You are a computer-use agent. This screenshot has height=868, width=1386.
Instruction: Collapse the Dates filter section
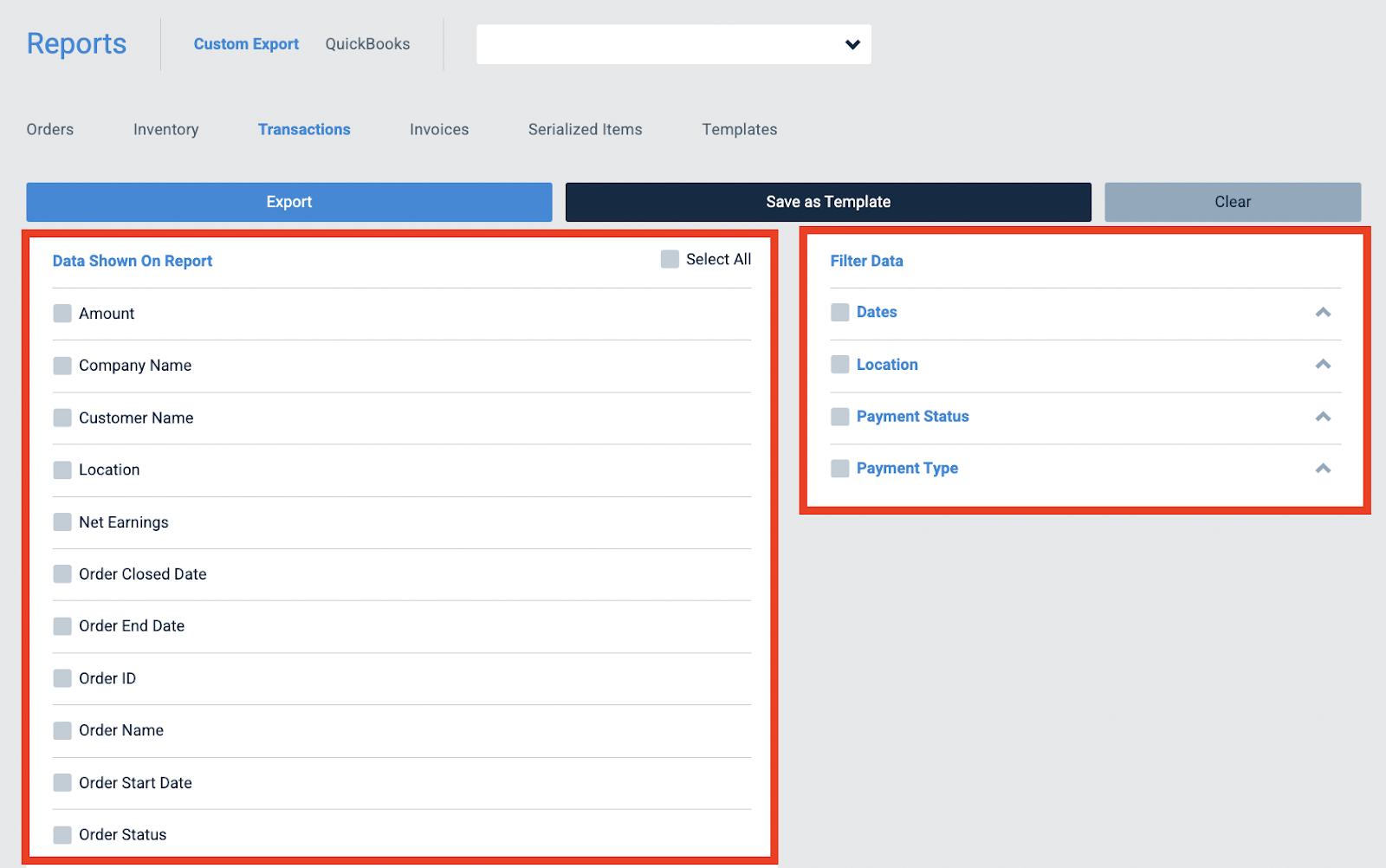pos(1323,312)
